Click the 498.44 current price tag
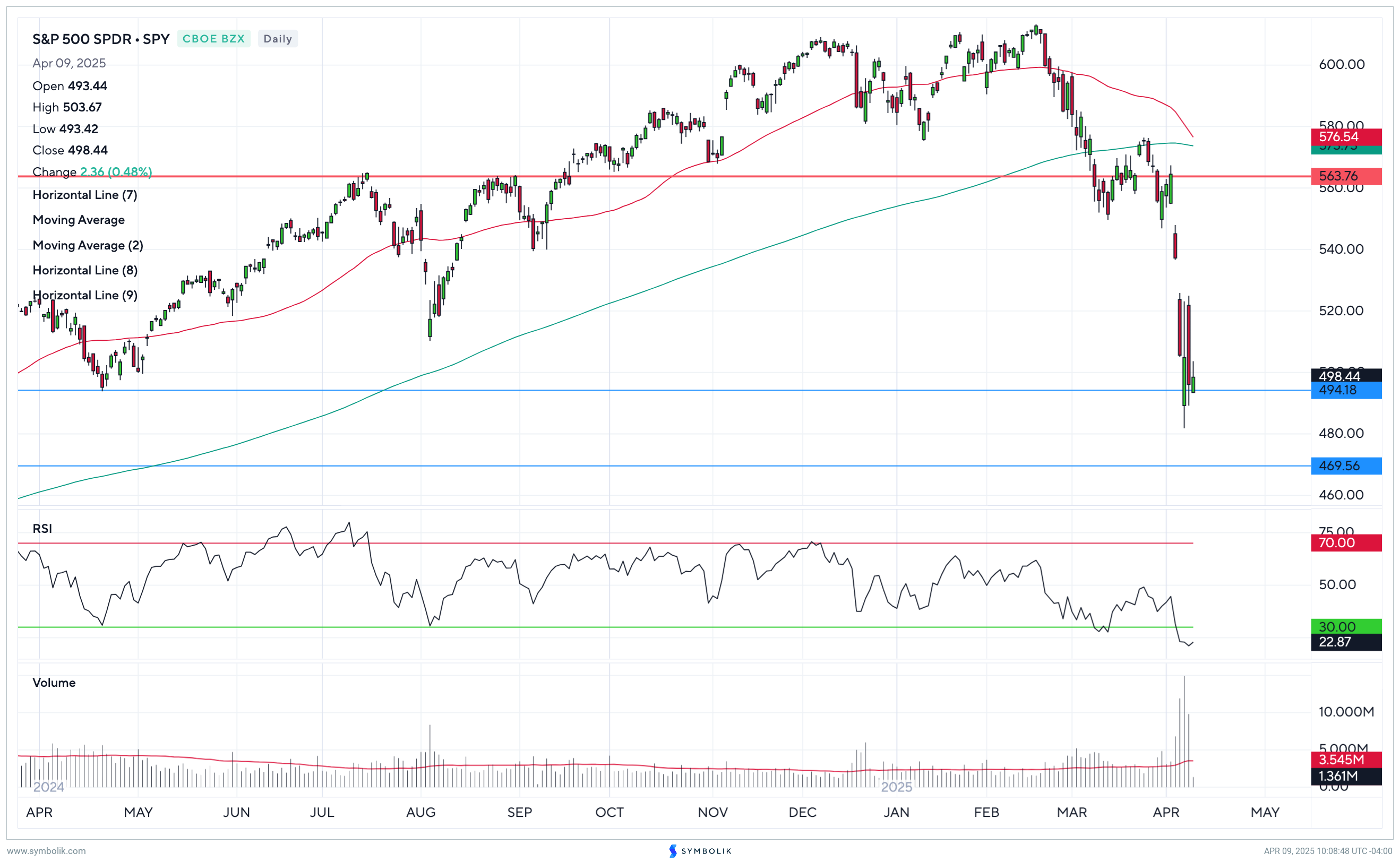 (x=1346, y=376)
